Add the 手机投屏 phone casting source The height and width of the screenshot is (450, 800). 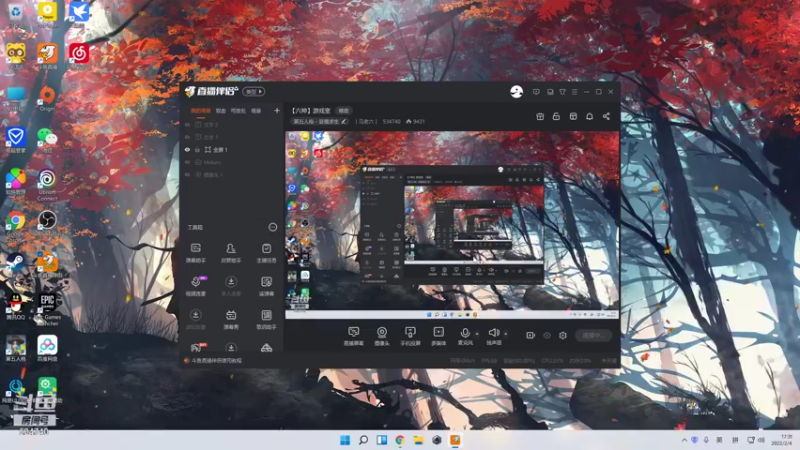(410, 336)
